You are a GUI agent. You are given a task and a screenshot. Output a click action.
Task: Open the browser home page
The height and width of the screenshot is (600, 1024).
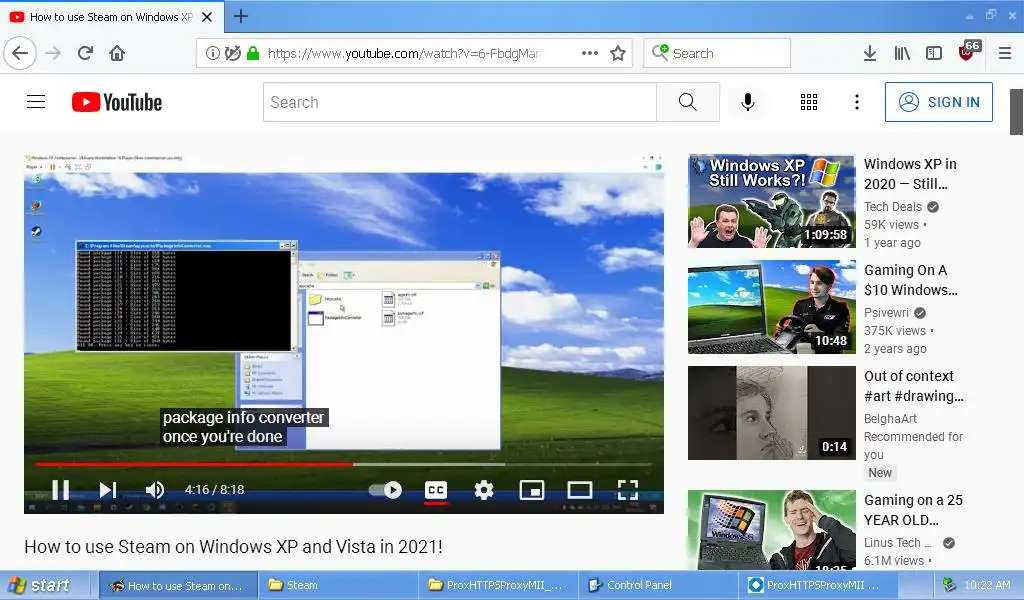(117, 54)
